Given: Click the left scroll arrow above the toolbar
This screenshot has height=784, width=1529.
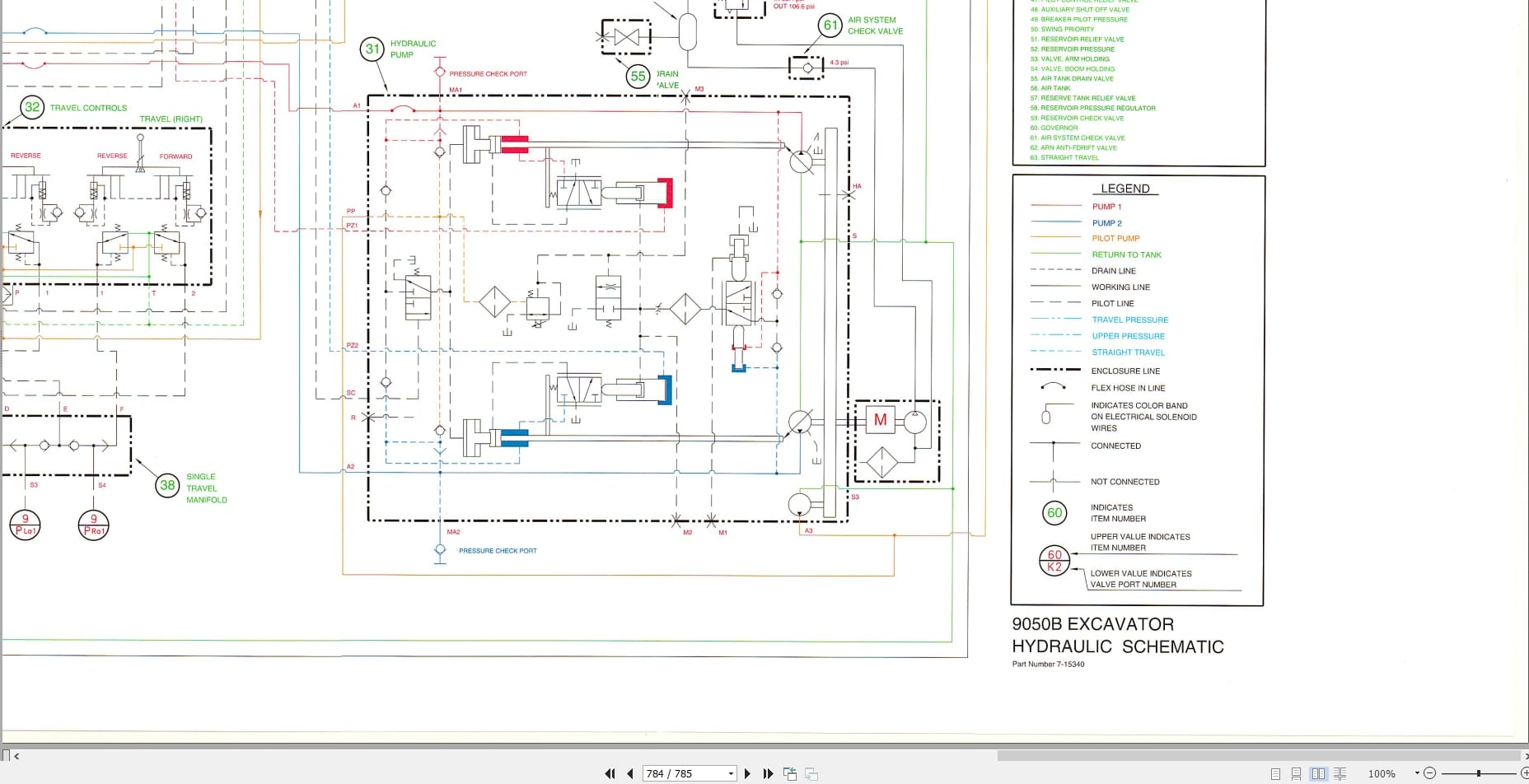Looking at the screenshot, I should tap(17, 756).
